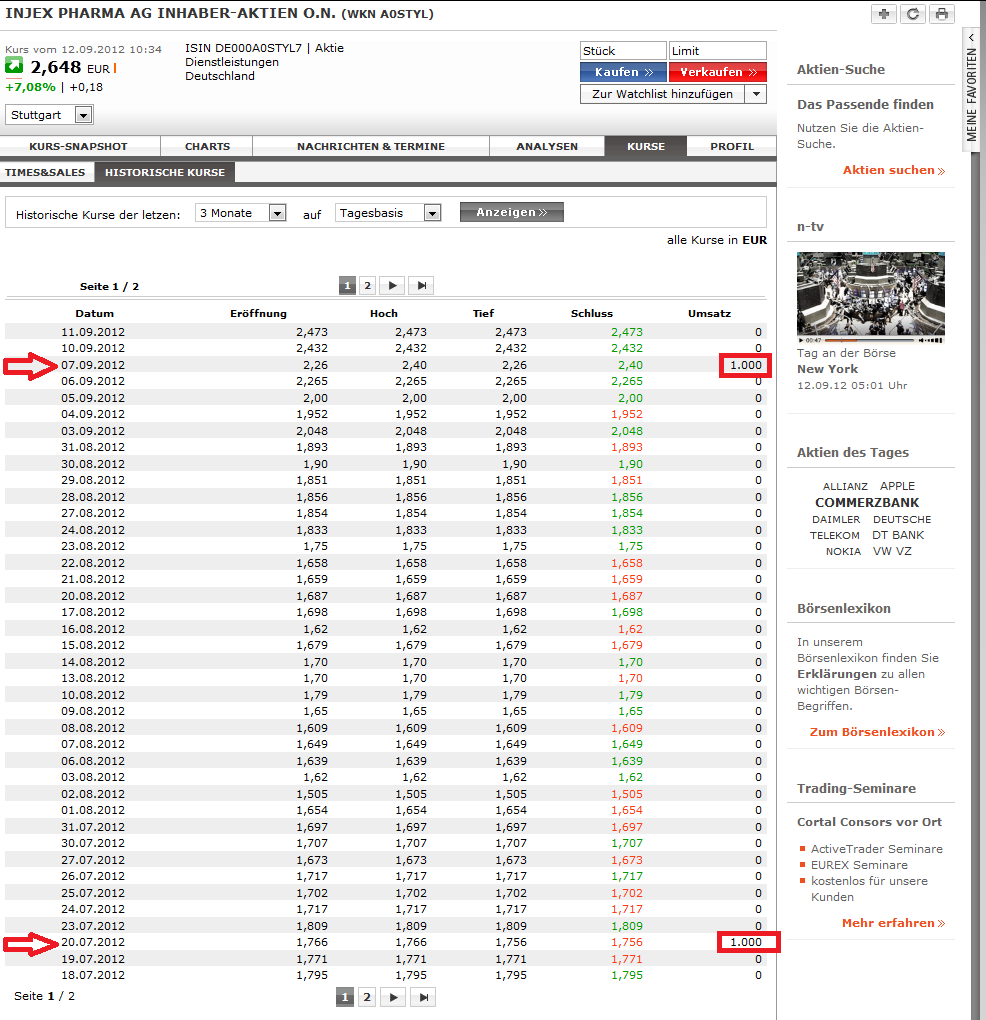Click the refresh icon at top right

tap(913, 14)
